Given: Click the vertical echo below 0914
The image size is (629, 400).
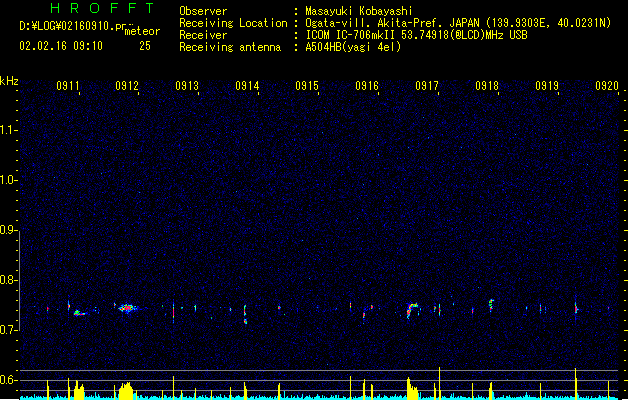Looking at the screenshot, I should [x=245, y=314].
